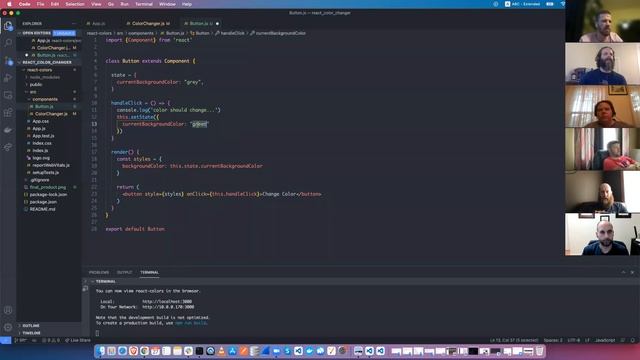Screen dimensions: 640x360
Task: Click UTF-8 encoding in status bar
Action: click(x=573, y=340)
